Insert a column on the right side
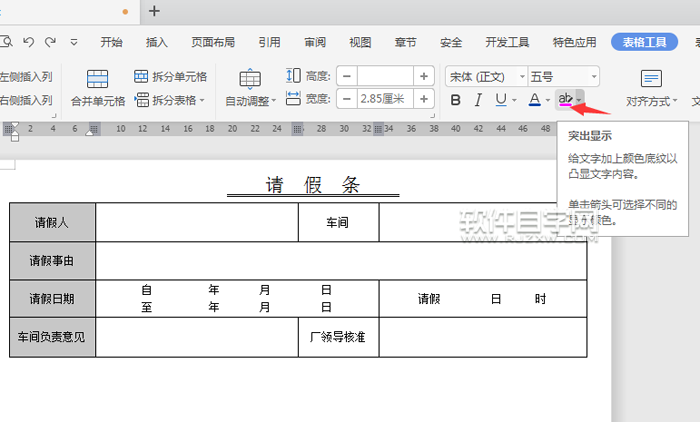This screenshot has width=700, height=422. pyautogui.click(x=26, y=100)
